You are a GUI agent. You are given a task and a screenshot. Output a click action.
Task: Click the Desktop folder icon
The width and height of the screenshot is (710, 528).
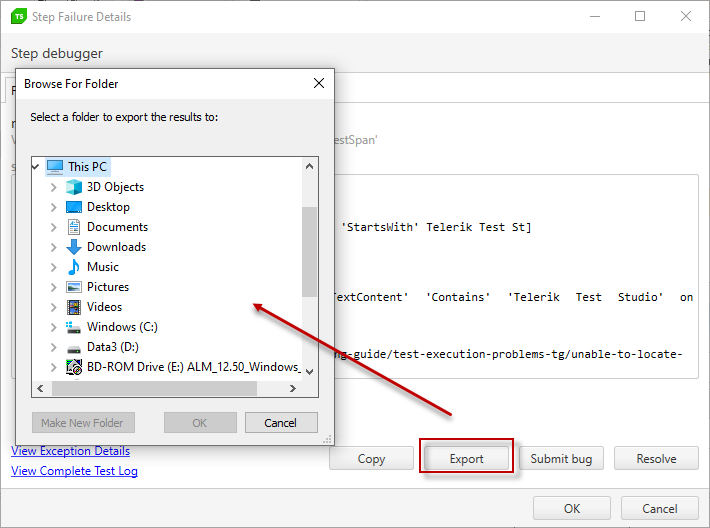pyautogui.click(x=74, y=207)
